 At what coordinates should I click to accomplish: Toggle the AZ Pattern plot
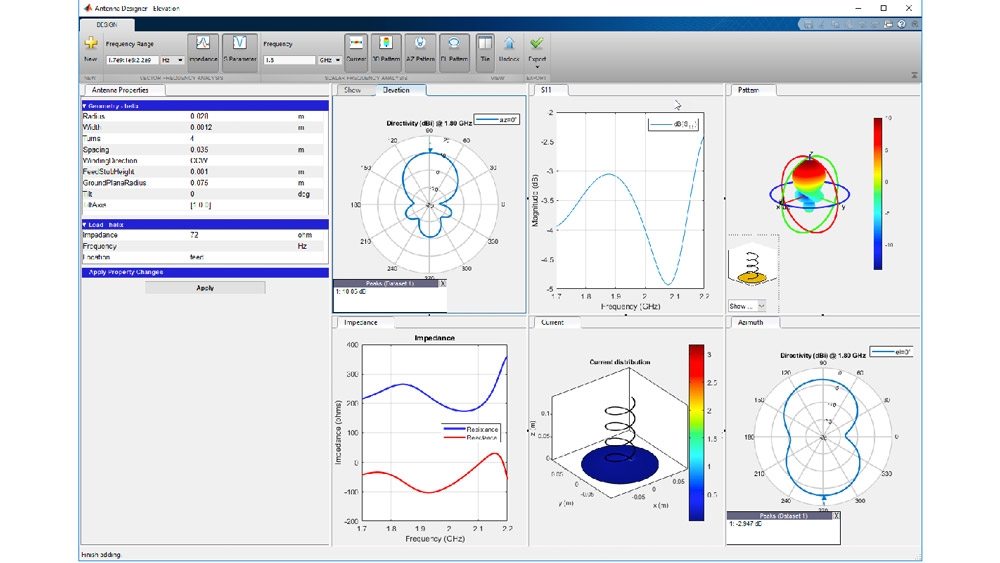click(421, 48)
